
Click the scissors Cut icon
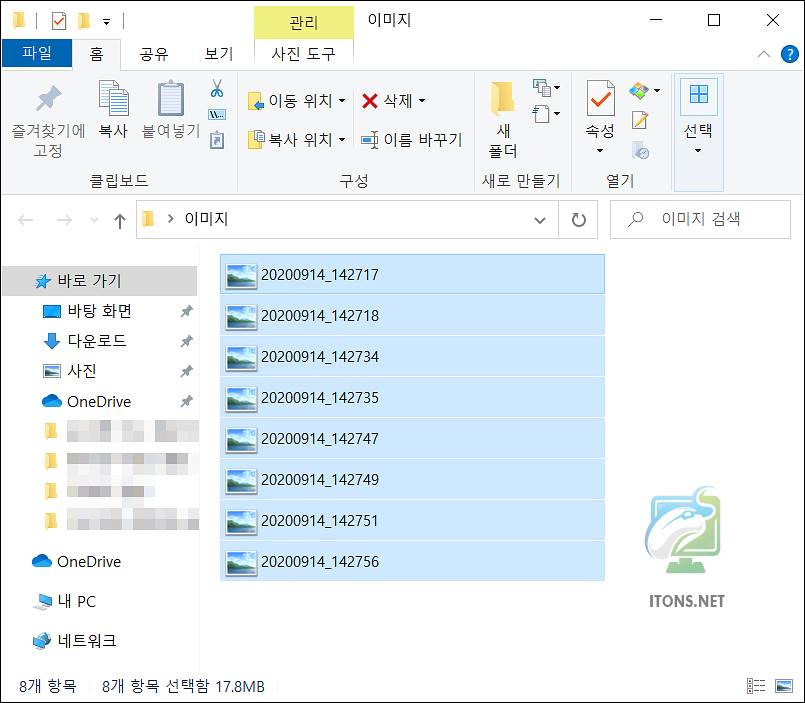[217, 88]
